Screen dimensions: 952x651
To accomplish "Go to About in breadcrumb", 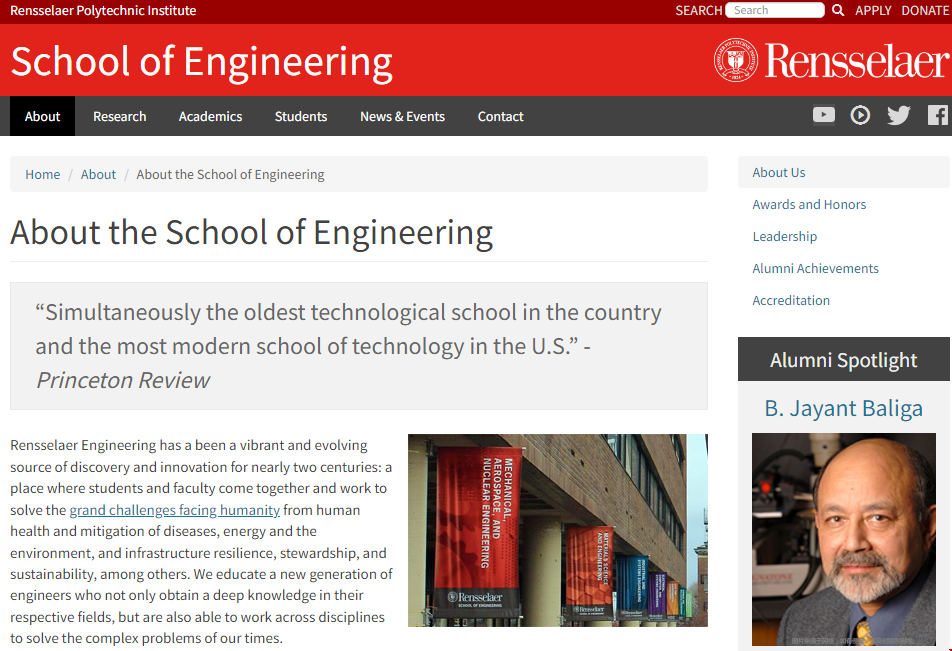I will click(x=98, y=174).
